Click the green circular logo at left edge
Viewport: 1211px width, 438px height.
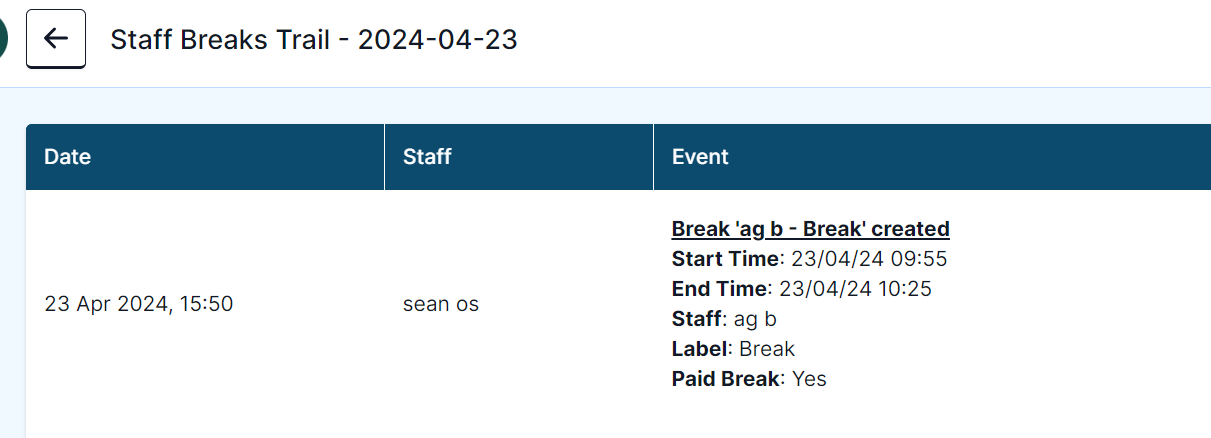[3, 39]
